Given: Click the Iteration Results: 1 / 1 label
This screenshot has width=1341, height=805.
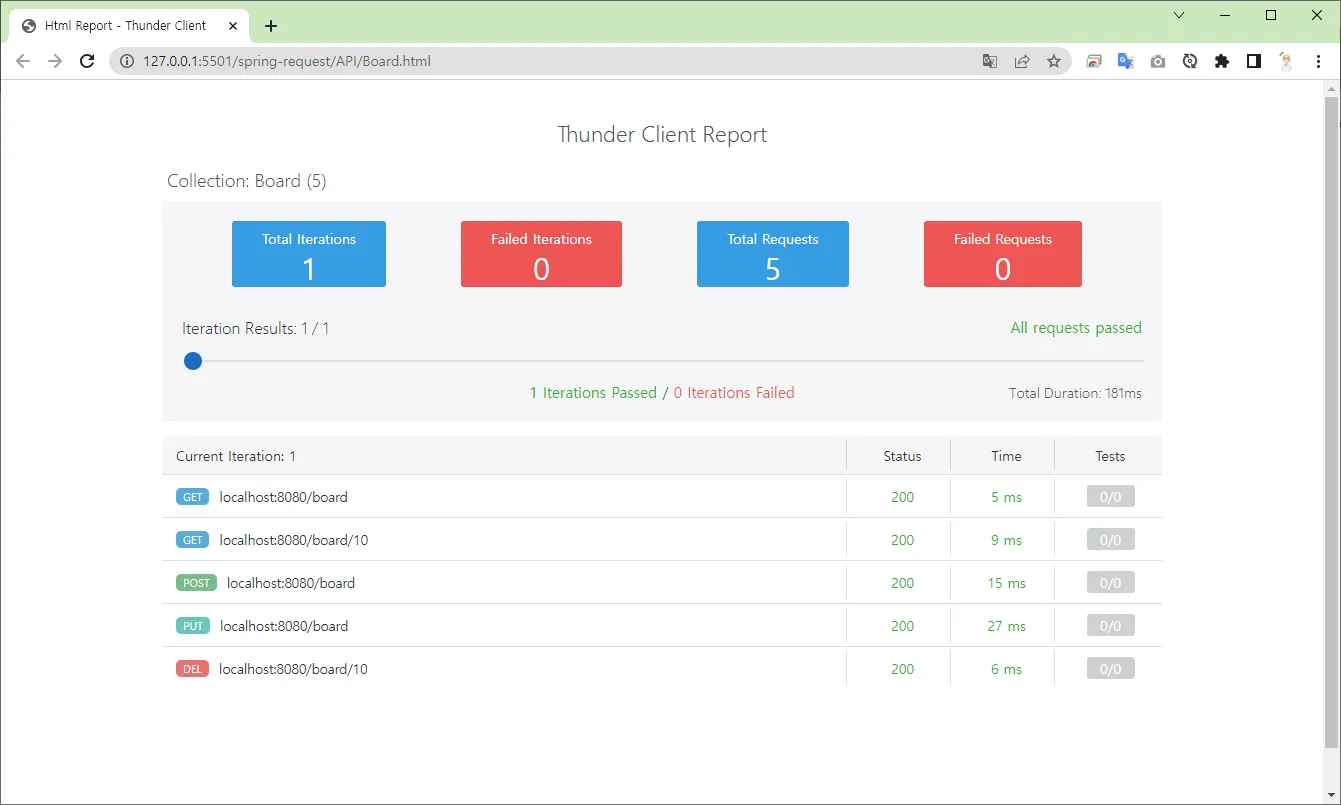Looking at the screenshot, I should [256, 328].
